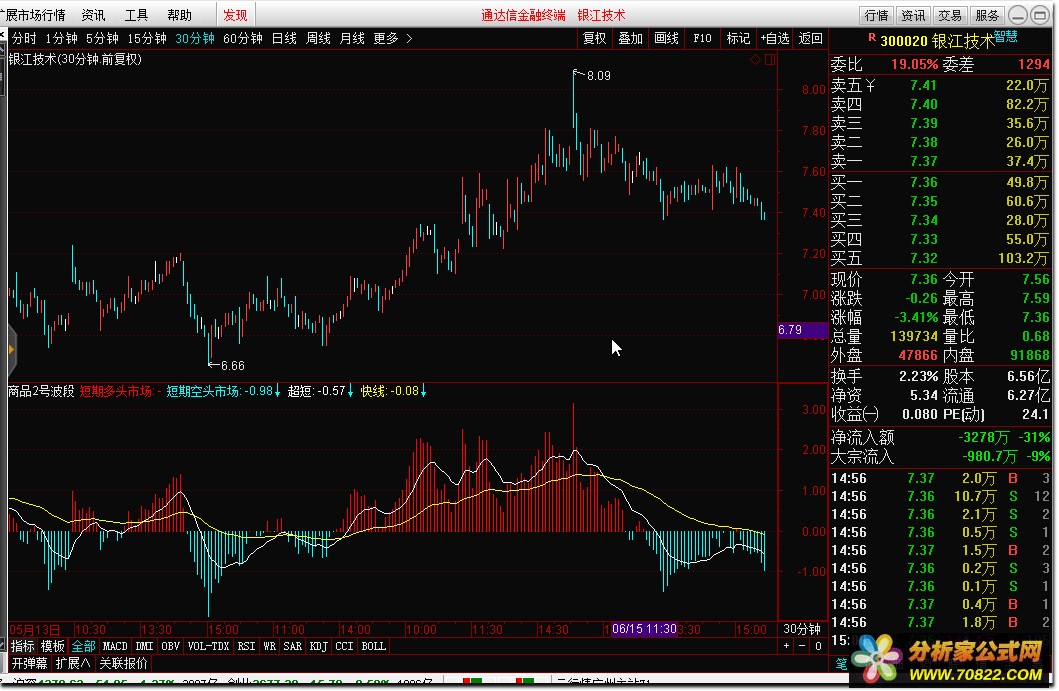1059x691 pixels.
Task: Select the 全部 indicator category
Action: [x=84, y=646]
